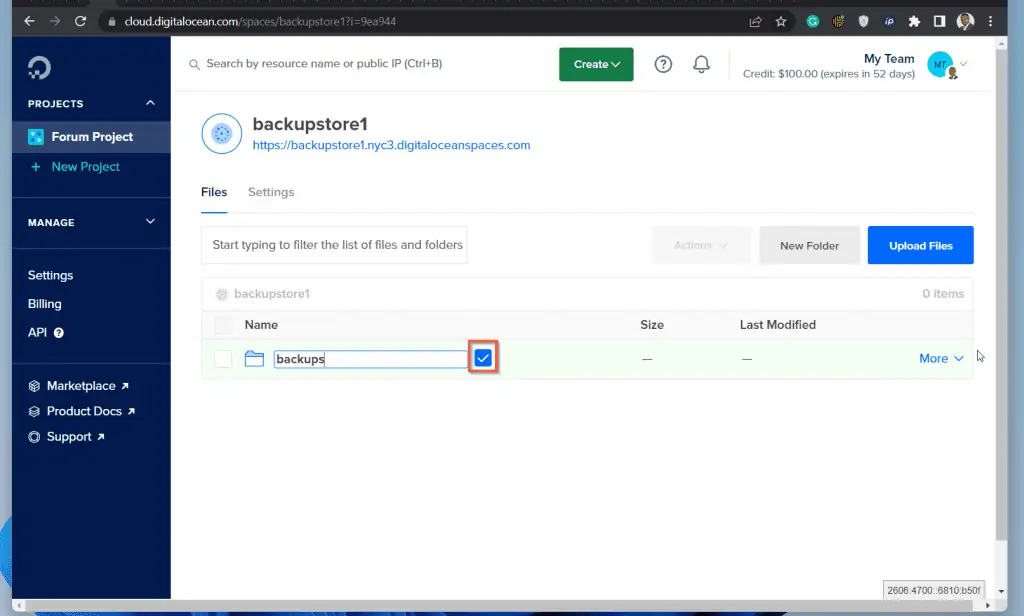This screenshot has width=1024, height=616.
Task: Switch to the Settings tab
Action: tap(271, 192)
